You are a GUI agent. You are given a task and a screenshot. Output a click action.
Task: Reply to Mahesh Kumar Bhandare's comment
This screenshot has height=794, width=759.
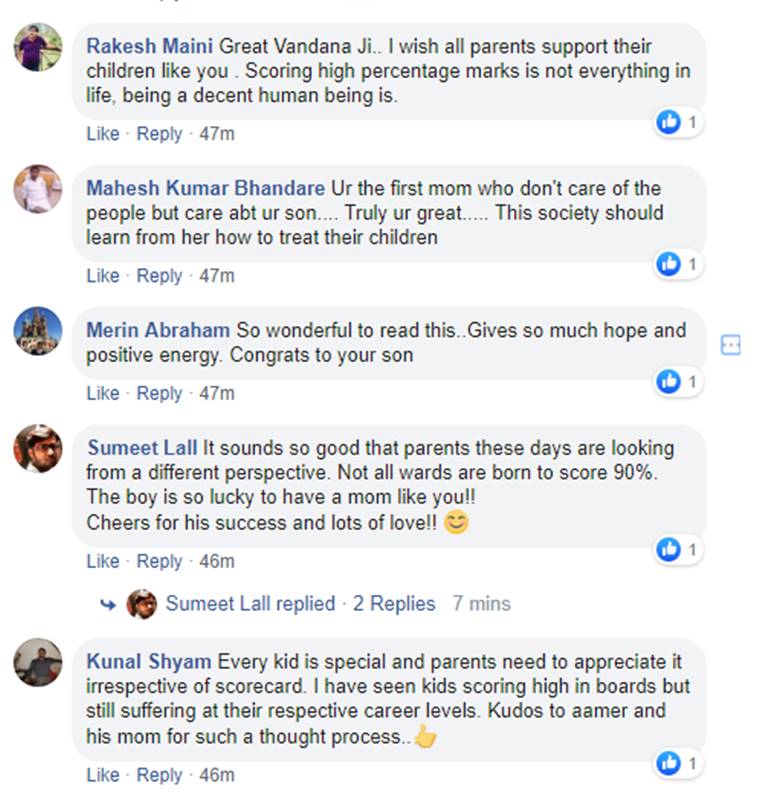click(x=159, y=275)
